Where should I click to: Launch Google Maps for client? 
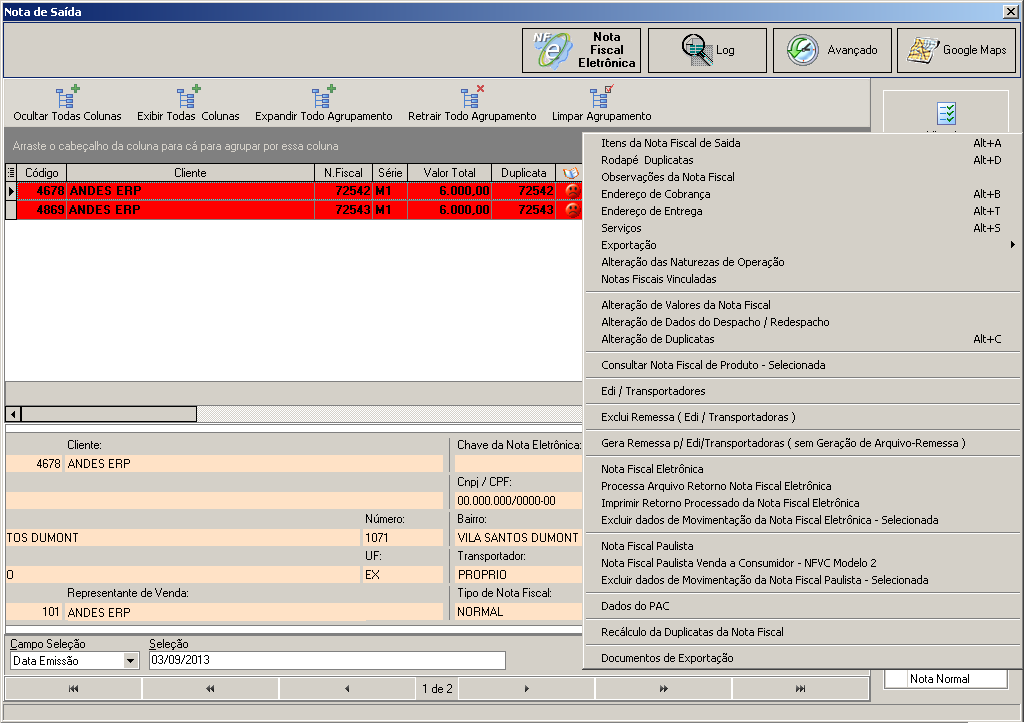point(957,50)
